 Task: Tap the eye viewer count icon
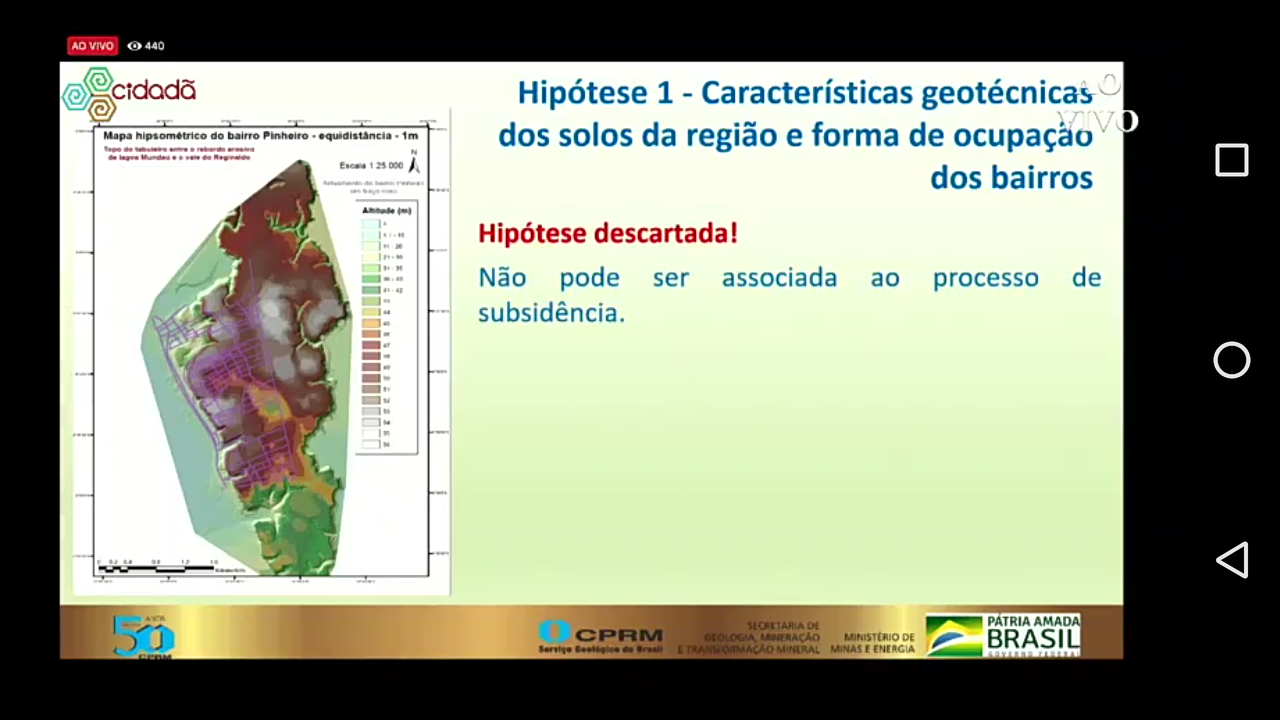[134, 46]
